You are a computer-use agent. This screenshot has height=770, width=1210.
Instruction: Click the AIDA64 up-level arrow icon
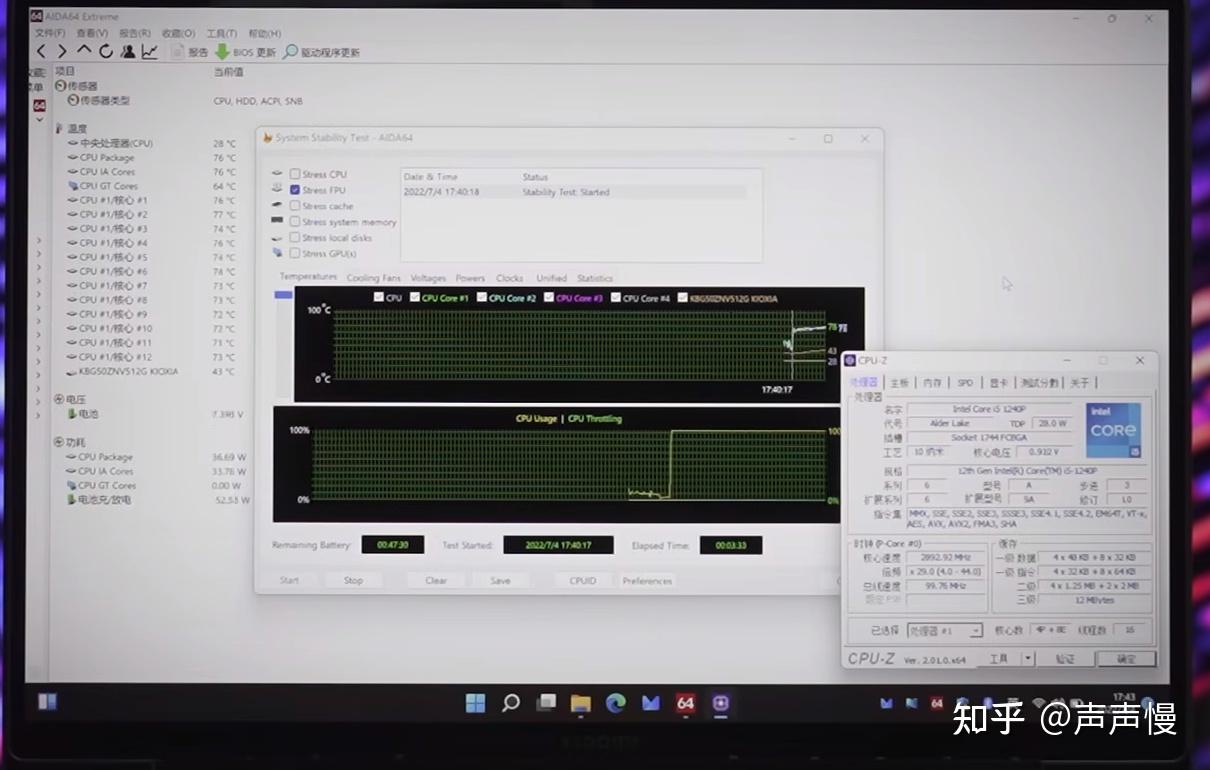[x=84, y=50]
